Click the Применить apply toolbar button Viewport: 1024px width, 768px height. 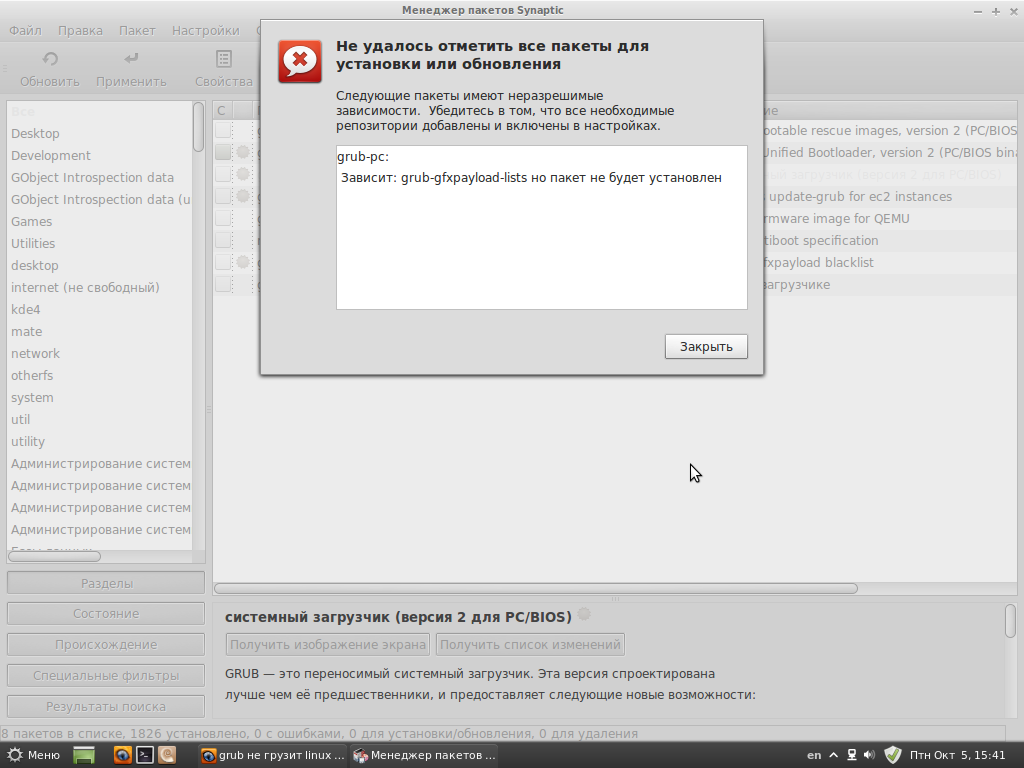[131, 69]
